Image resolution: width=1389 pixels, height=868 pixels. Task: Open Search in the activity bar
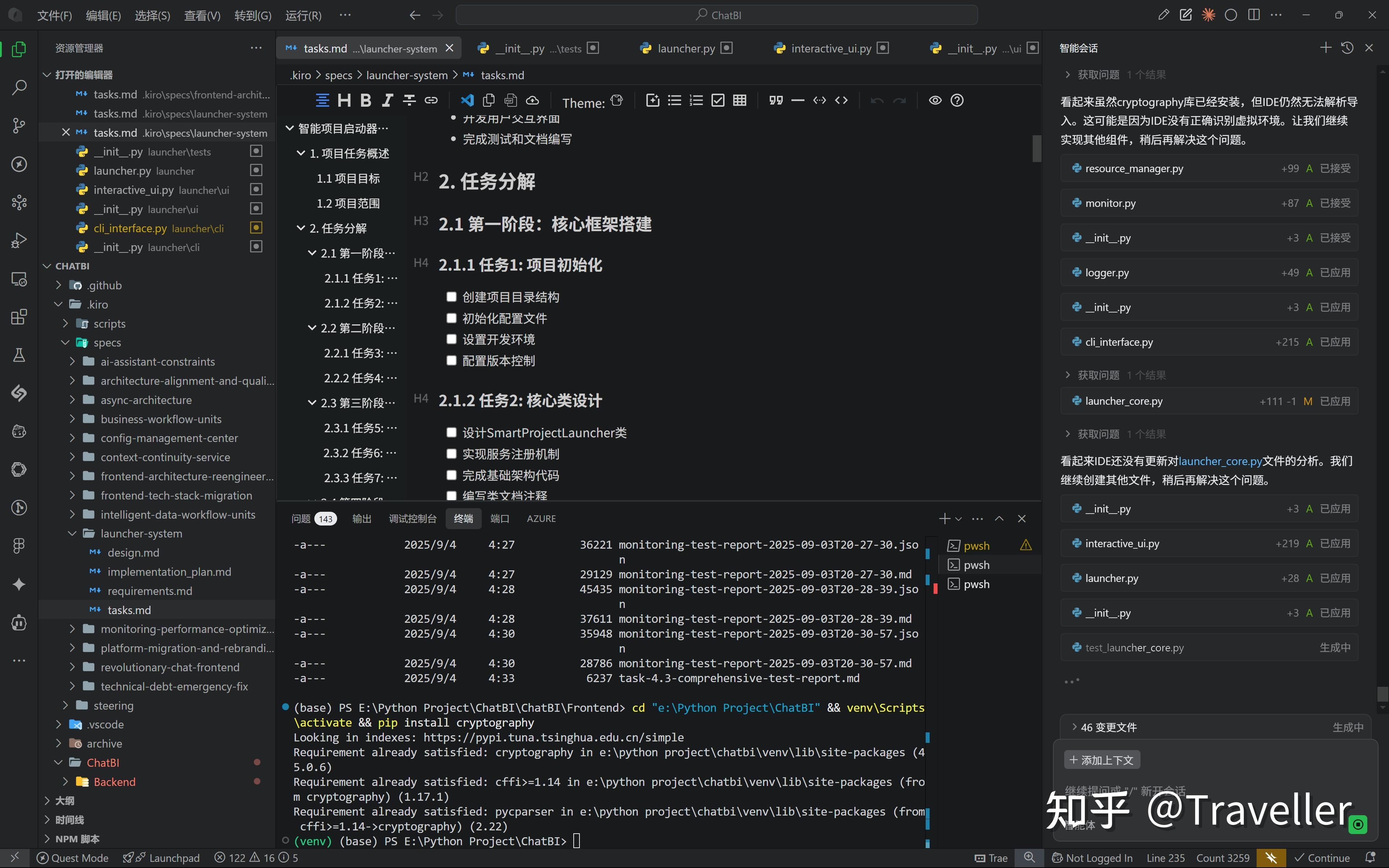(x=19, y=87)
